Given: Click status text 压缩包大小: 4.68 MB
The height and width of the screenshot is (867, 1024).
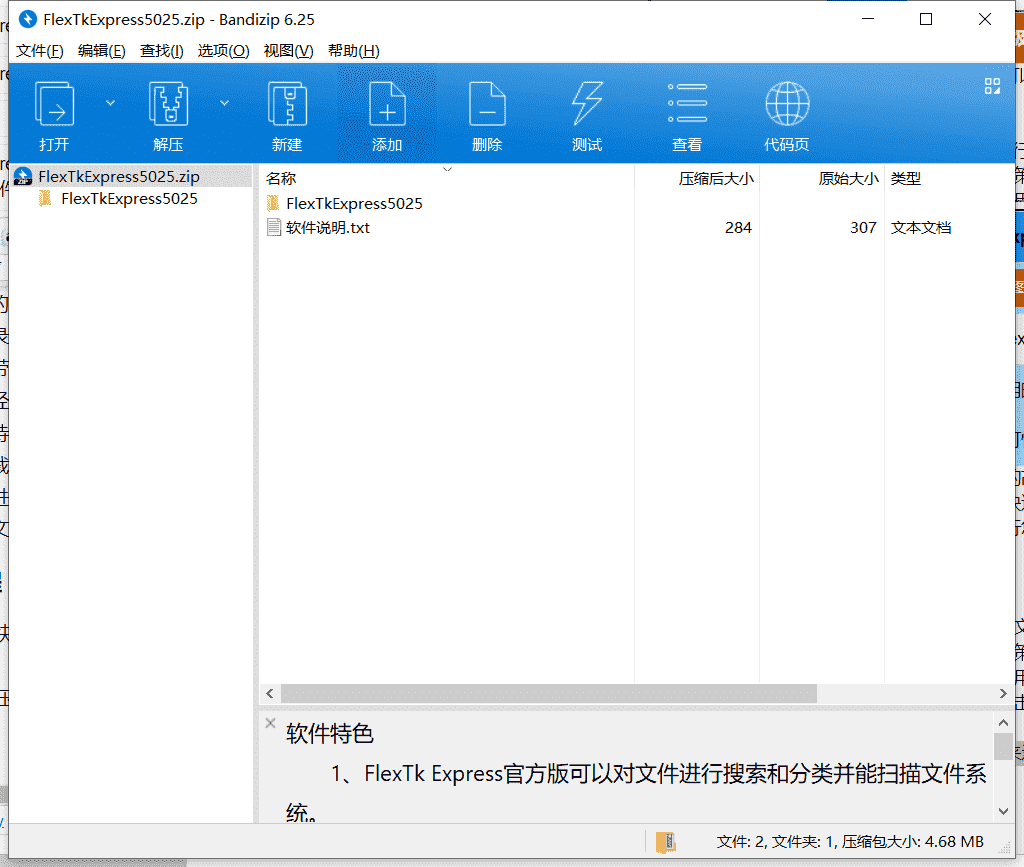Looking at the screenshot, I should (912, 842).
